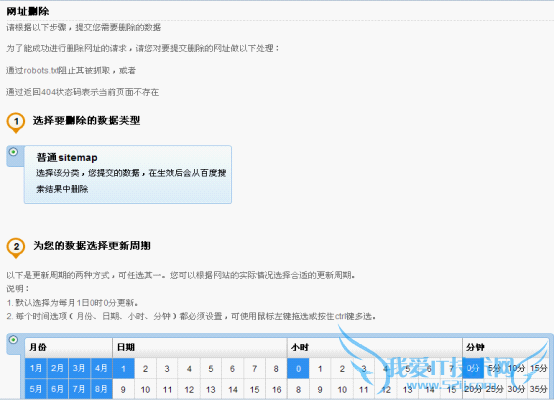Choose day 9 in the 日期 column
554x400 pixels.
123,389
